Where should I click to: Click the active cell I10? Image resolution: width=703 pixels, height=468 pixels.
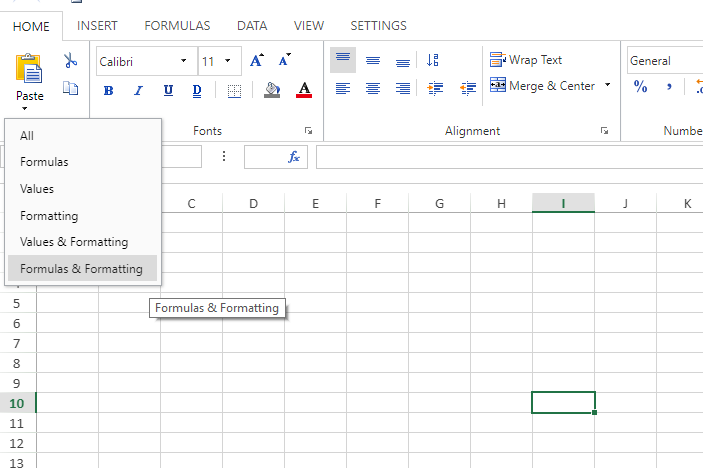point(564,403)
